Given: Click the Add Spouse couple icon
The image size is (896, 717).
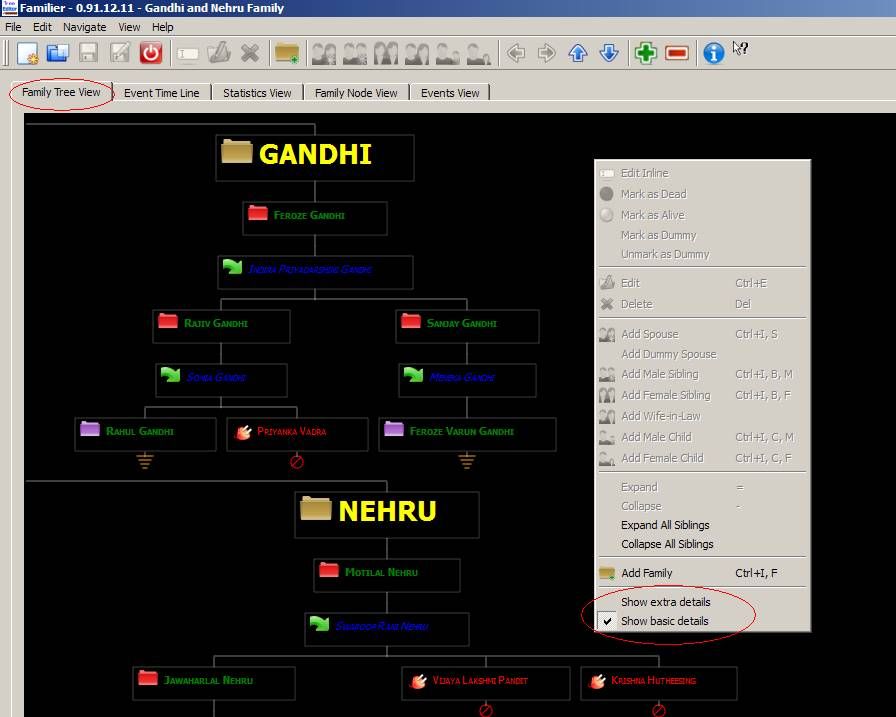Looking at the screenshot, I should point(322,53).
